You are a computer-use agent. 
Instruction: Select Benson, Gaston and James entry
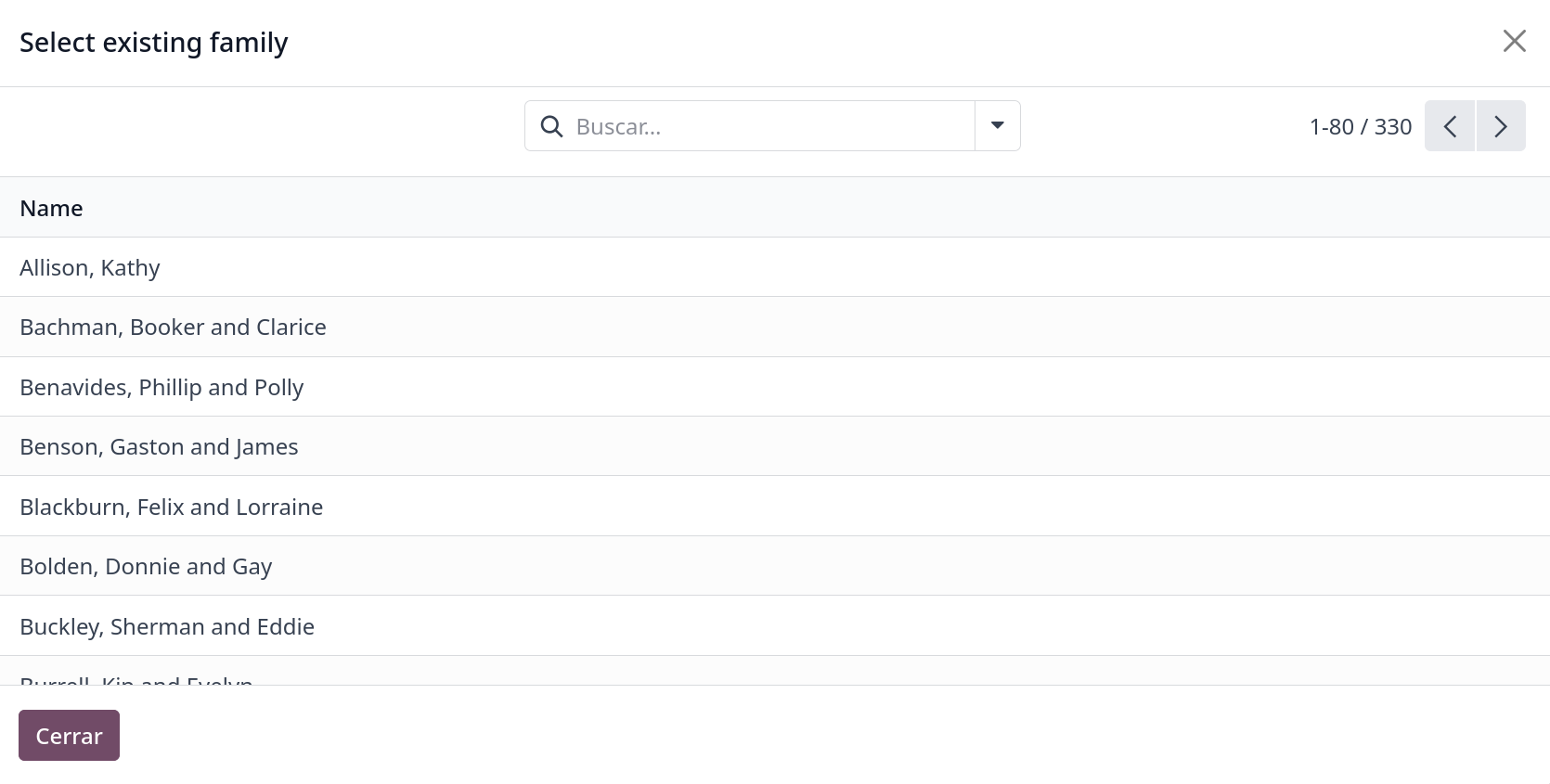click(x=159, y=447)
